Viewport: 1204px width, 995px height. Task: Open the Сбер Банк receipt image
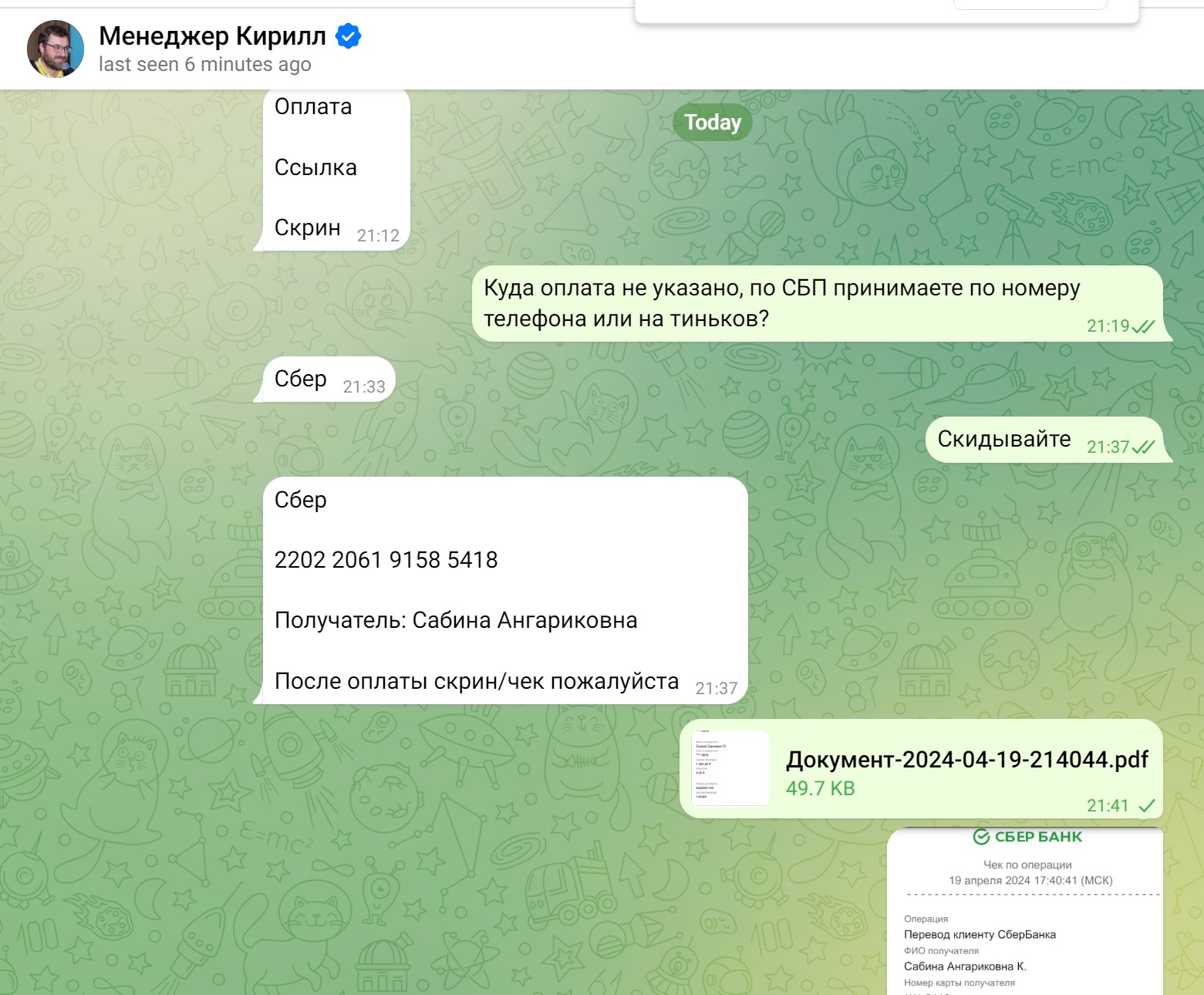pos(1025,911)
